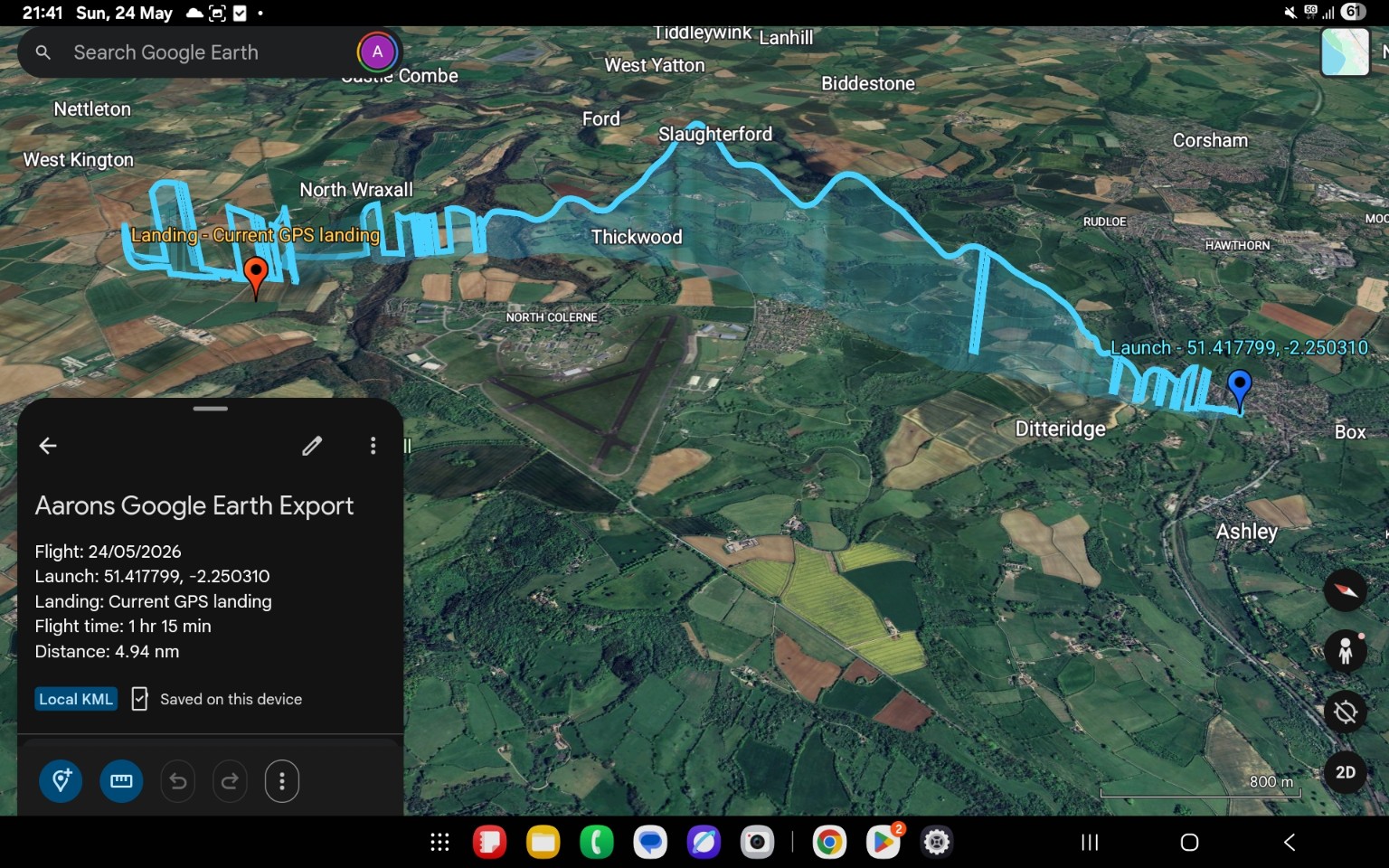Open the green Phone app
Screen dimensions: 1389x868
point(596,843)
